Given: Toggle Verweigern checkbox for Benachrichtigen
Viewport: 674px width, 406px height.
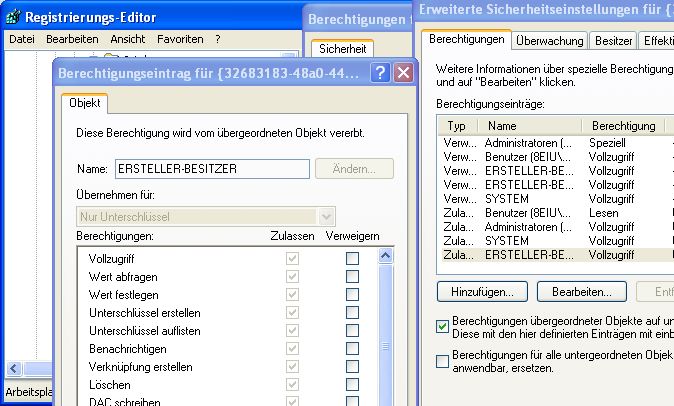Looking at the screenshot, I should (x=352, y=348).
